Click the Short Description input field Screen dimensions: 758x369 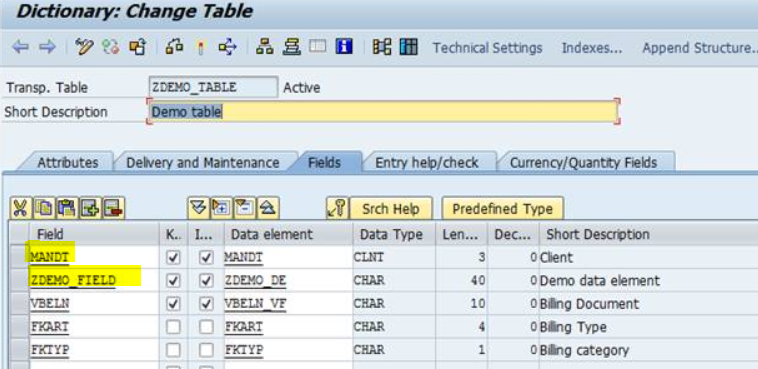[x=383, y=112]
